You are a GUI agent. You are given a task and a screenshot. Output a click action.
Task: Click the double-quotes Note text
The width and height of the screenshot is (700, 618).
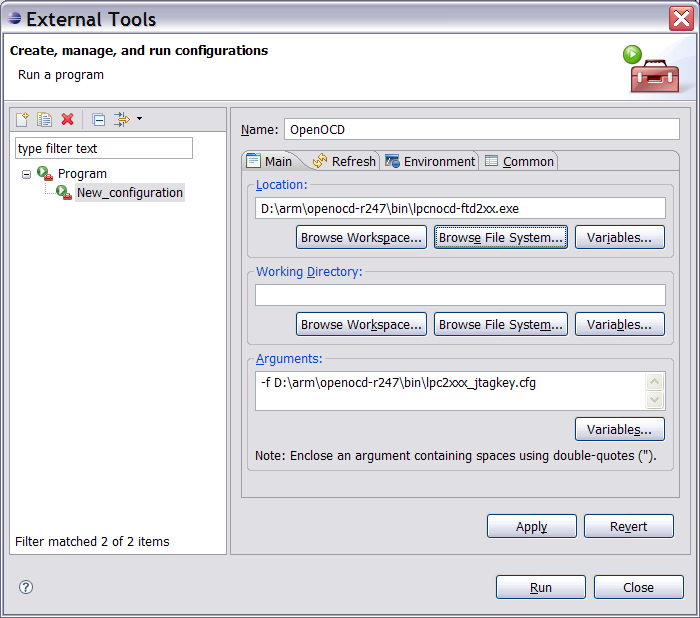(455, 456)
